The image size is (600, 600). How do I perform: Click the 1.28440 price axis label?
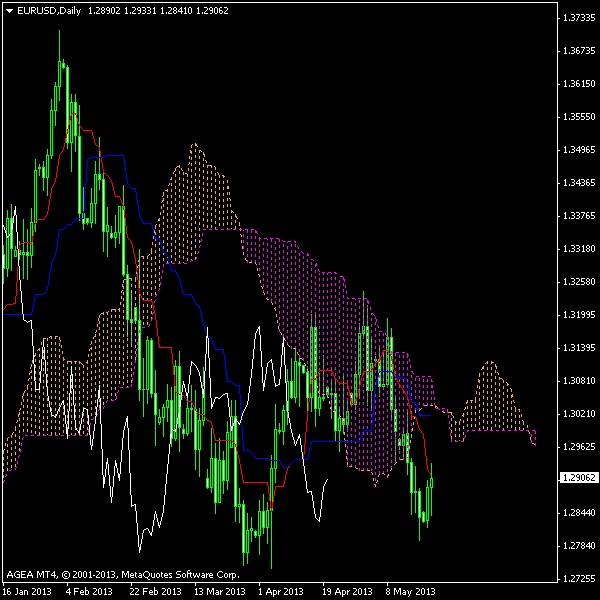[576, 512]
